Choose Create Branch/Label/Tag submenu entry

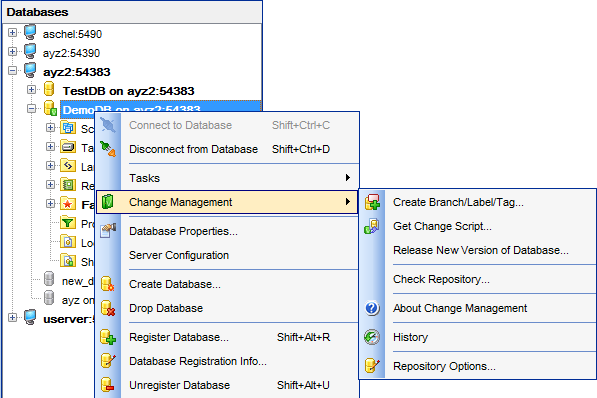(x=477, y=202)
